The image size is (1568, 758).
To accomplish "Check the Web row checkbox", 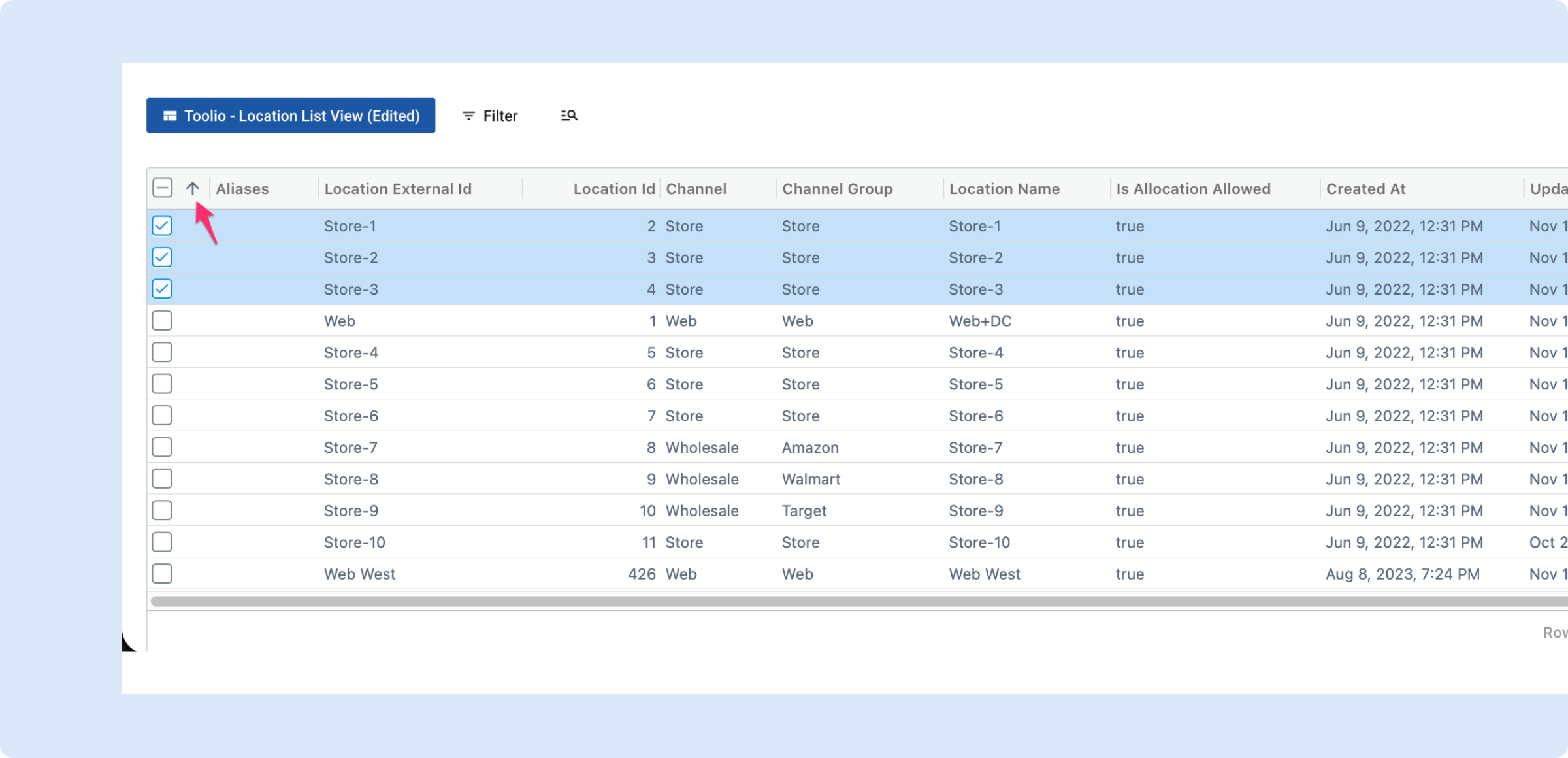I will coord(162,321).
